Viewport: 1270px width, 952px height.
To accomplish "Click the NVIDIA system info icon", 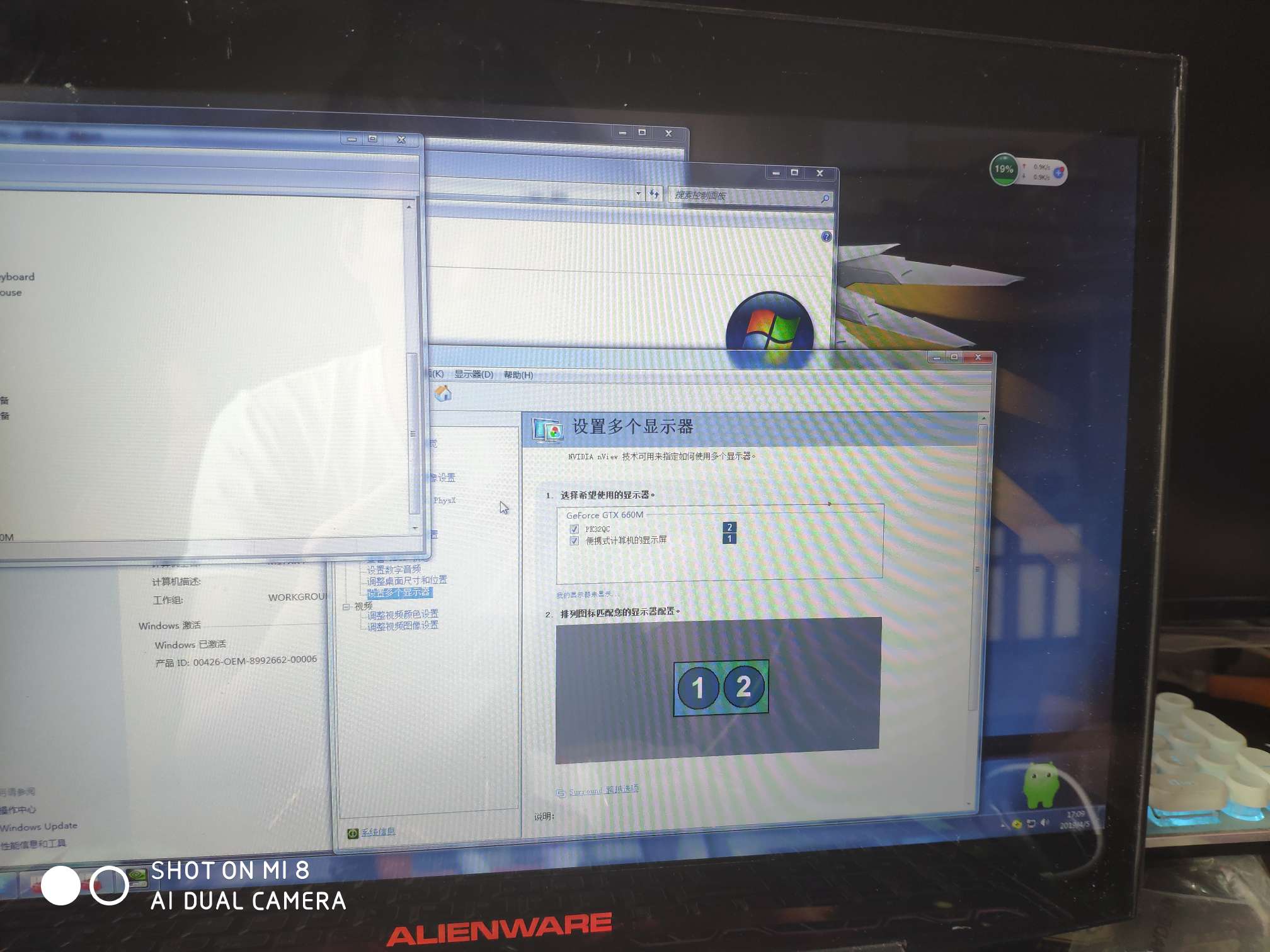I will pos(353,834).
